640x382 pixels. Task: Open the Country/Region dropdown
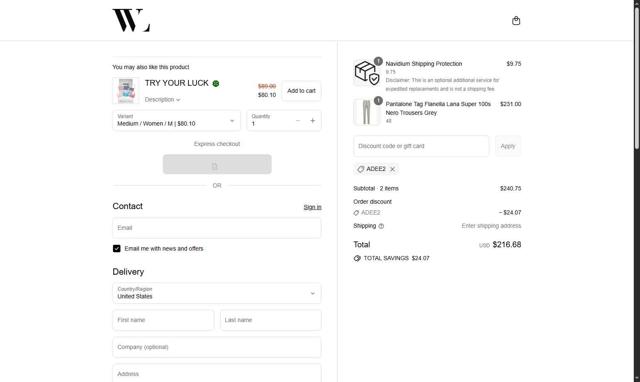217,293
